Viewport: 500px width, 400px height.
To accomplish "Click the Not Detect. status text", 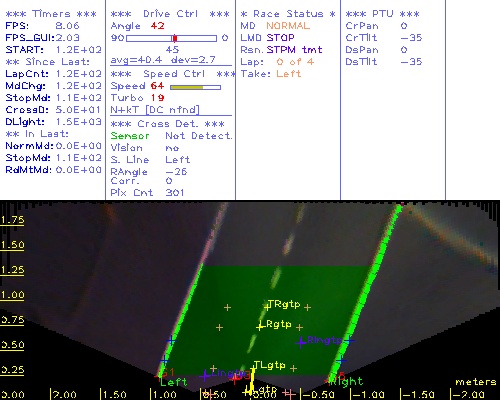I will [x=199, y=136].
